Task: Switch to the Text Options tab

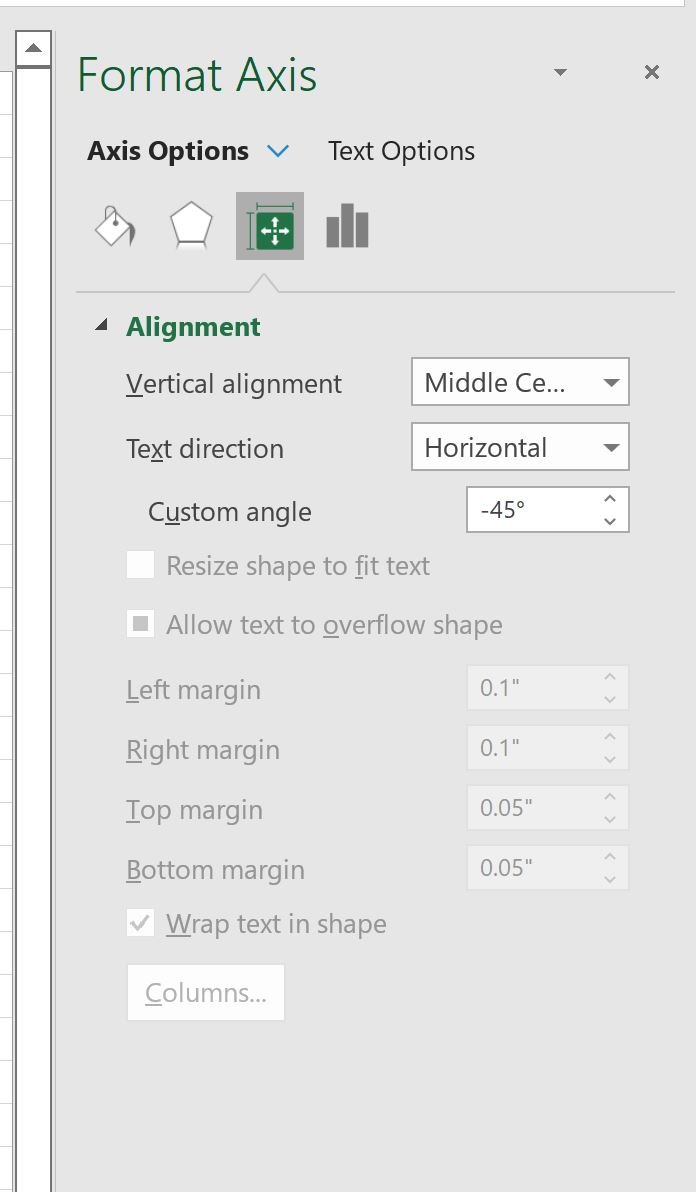Action: point(400,150)
